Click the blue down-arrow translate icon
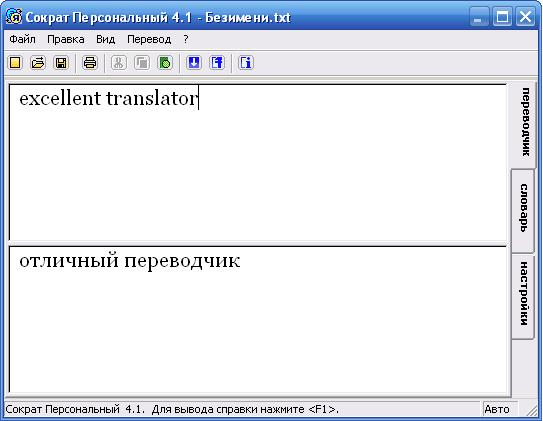The width and height of the screenshot is (543, 421). [x=194, y=63]
